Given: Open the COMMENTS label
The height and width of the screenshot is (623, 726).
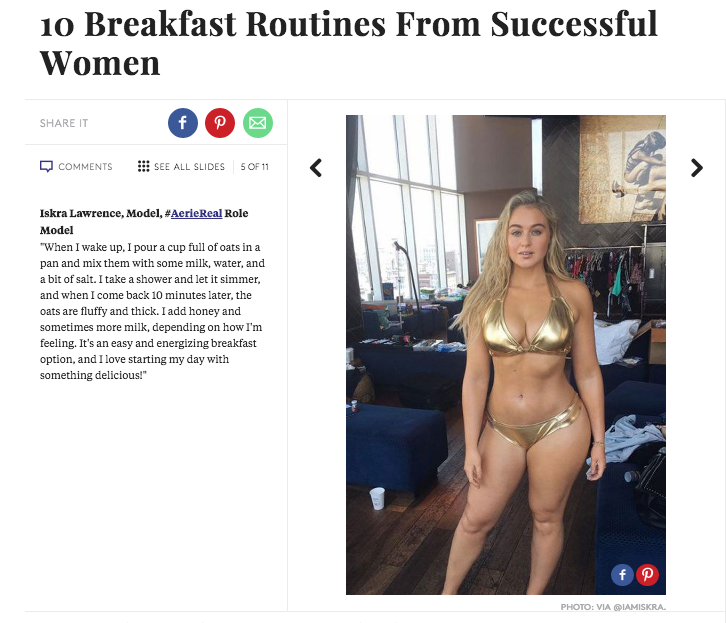Looking at the screenshot, I should coord(85,167).
